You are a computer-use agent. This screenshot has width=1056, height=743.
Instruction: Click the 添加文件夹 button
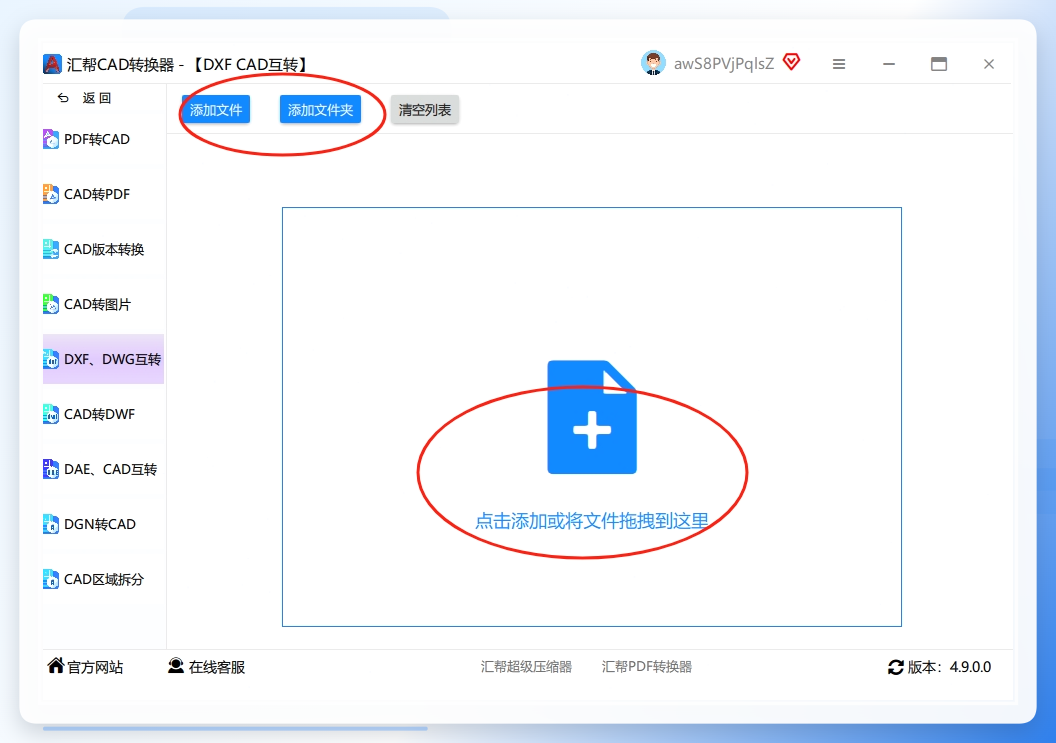[x=321, y=110]
